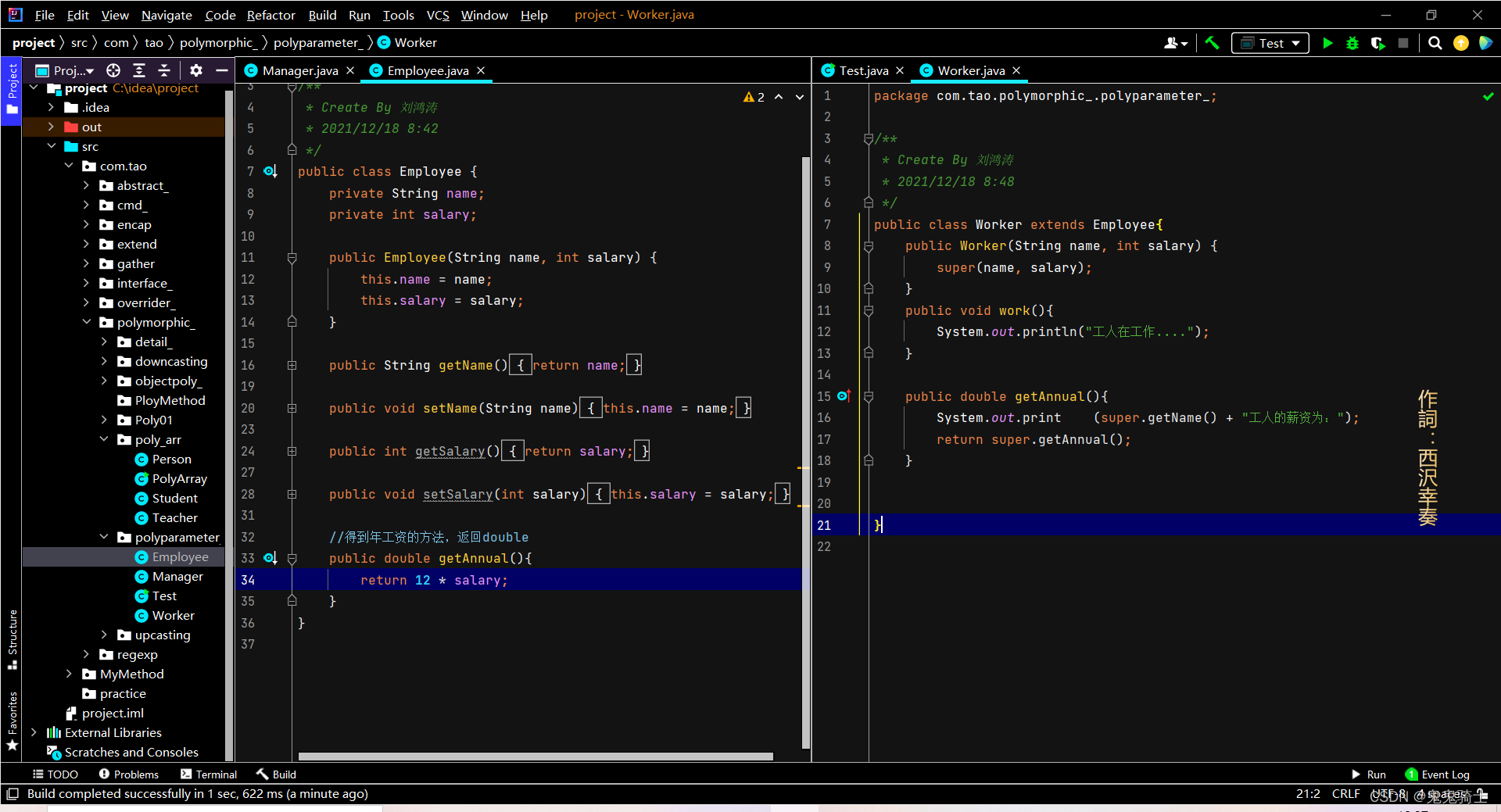Image resolution: width=1501 pixels, height=812 pixels.
Task: Open the Build menu
Action: click(x=322, y=15)
